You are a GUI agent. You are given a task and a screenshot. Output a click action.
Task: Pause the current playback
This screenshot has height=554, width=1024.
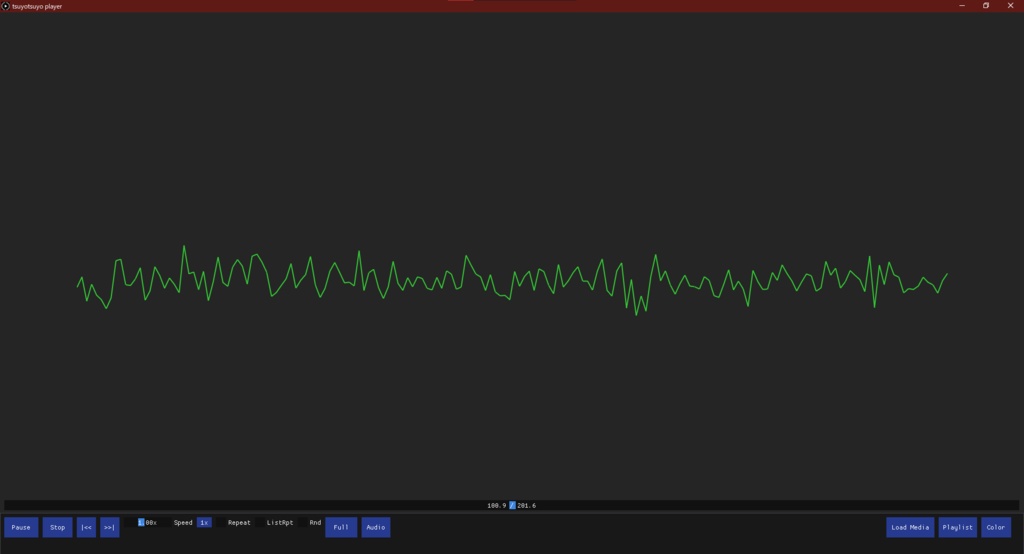21,527
